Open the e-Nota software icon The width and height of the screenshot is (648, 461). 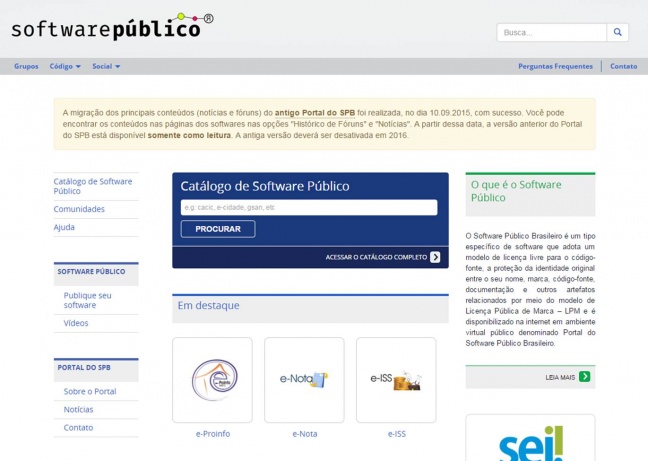[304, 380]
